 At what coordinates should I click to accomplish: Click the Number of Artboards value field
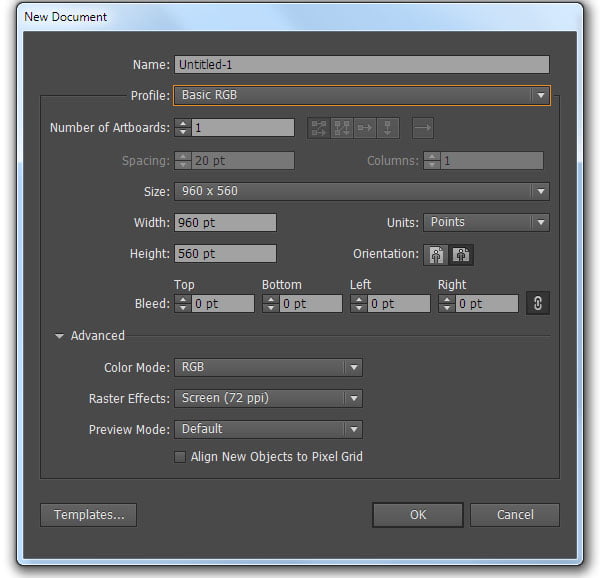click(243, 128)
